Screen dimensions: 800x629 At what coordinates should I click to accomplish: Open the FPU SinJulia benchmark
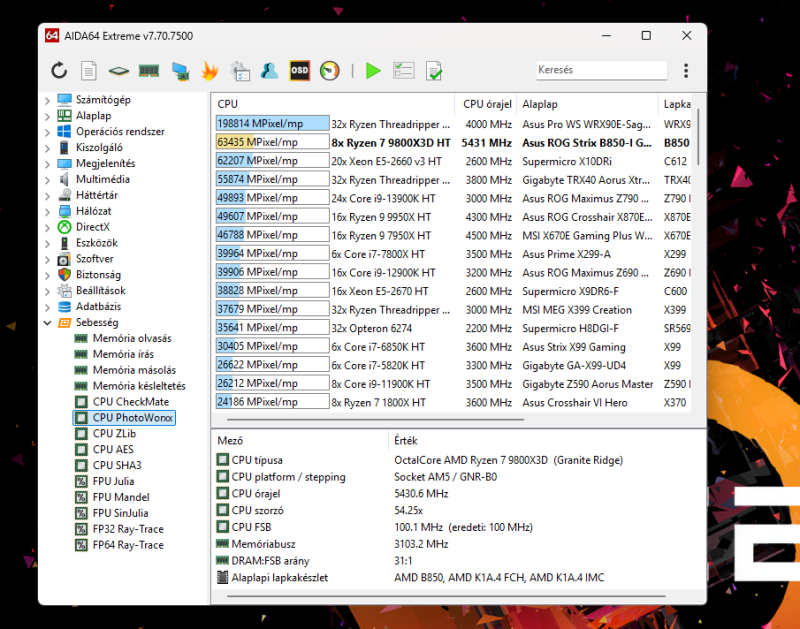point(120,513)
